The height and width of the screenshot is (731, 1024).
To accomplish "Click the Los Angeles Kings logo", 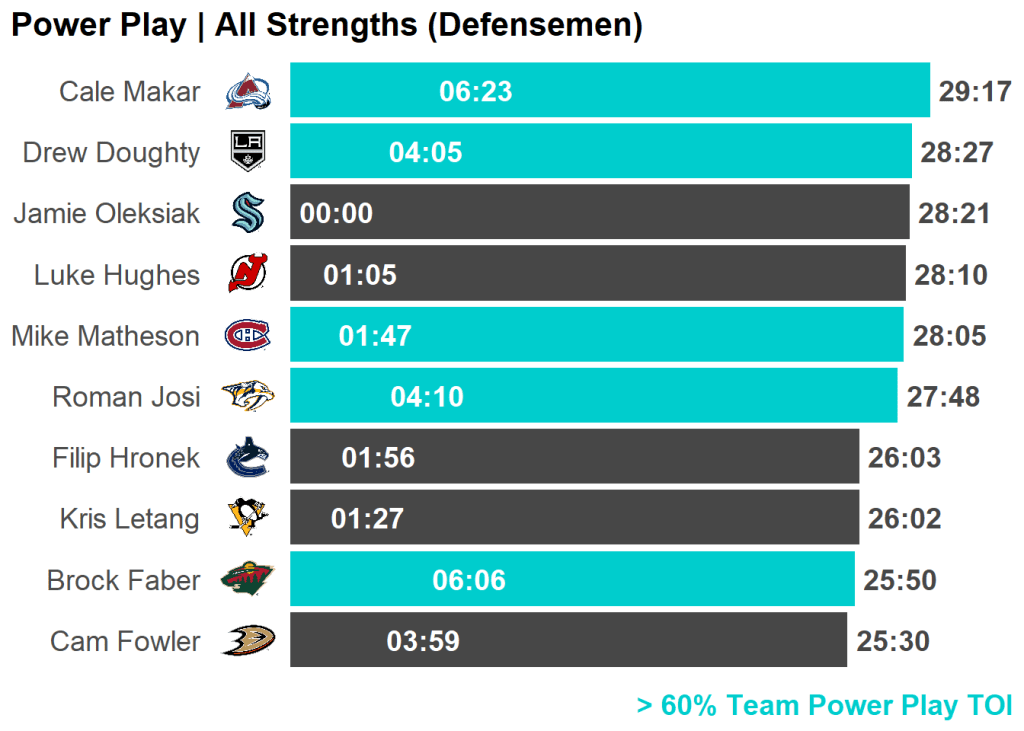I will point(247,152).
